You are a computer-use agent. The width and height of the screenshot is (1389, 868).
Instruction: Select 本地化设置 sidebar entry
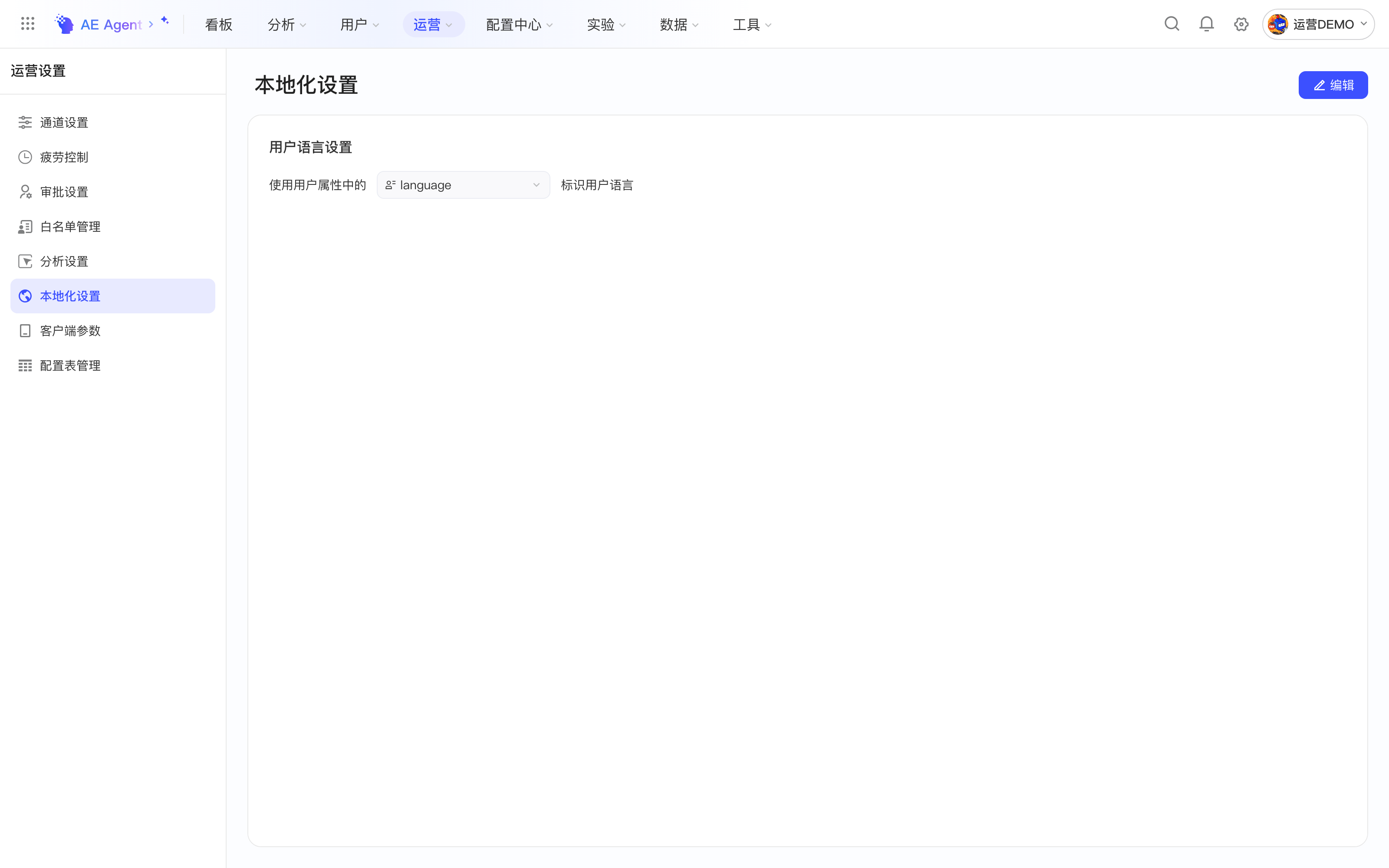tap(112, 296)
